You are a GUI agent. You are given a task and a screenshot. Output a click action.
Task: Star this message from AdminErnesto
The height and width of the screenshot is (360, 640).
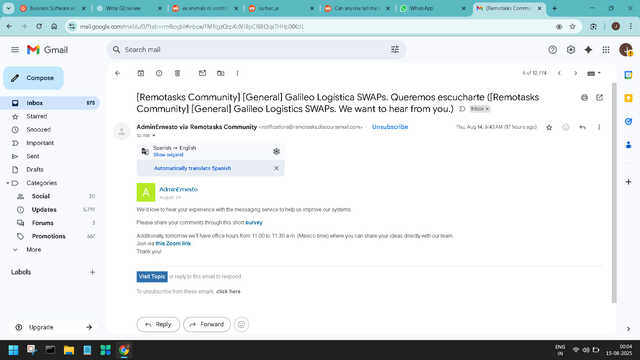click(549, 127)
